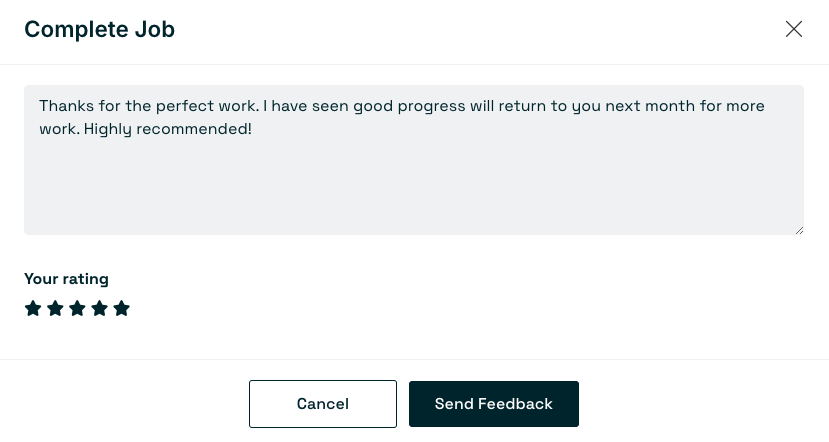
Task: Click the word progress in feedback
Action: click(x=431, y=106)
